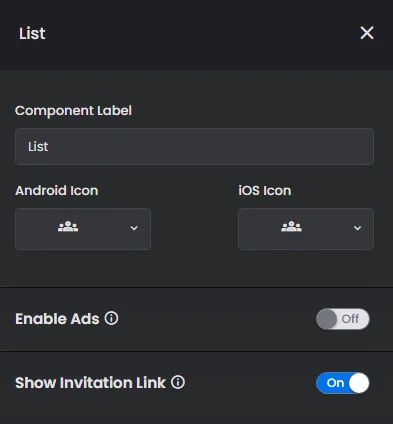Image resolution: width=393 pixels, height=424 pixels.
Task: Click the Component Label heading
Action: coord(73,111)
